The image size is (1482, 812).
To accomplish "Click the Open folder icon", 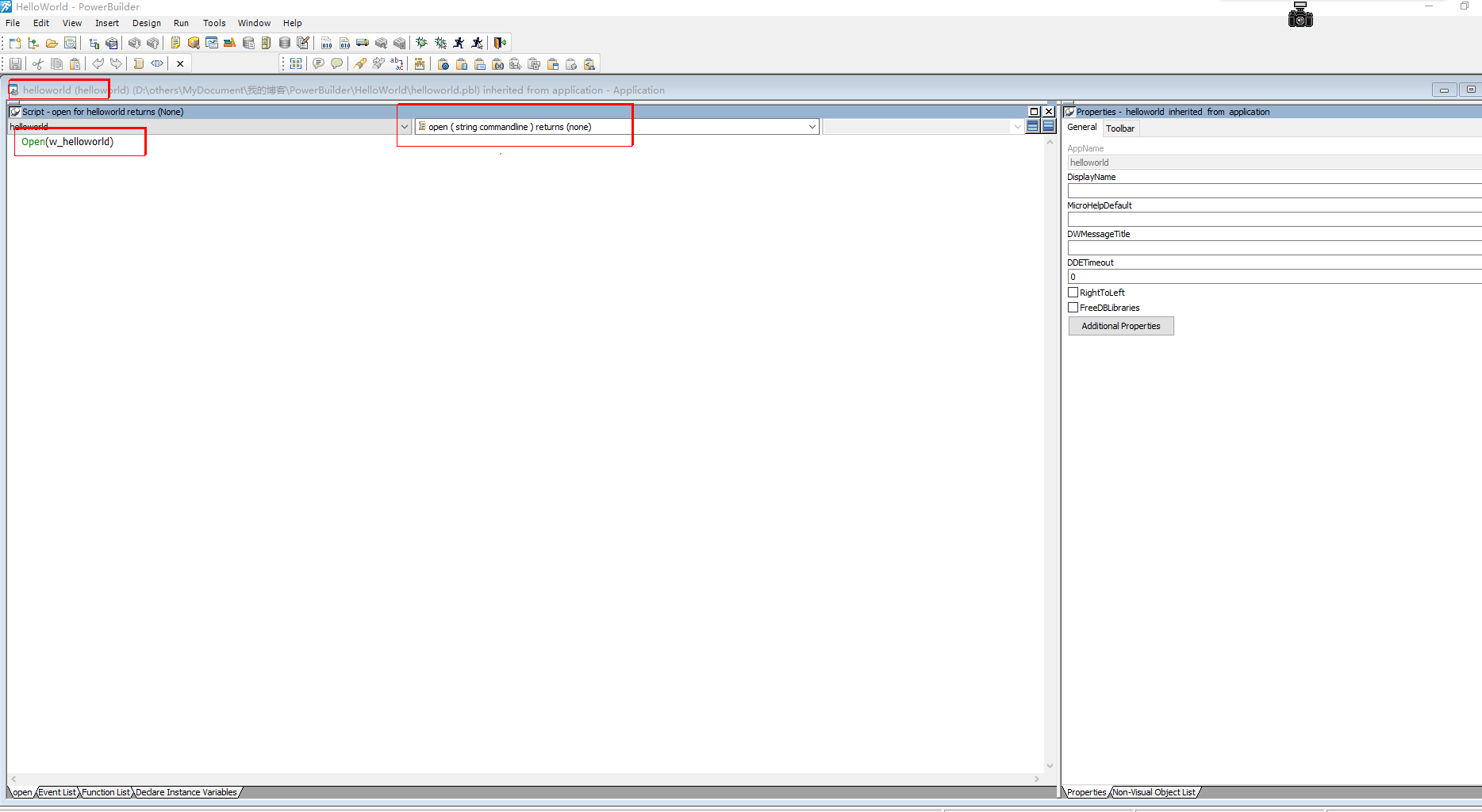I will pos(52,43).
